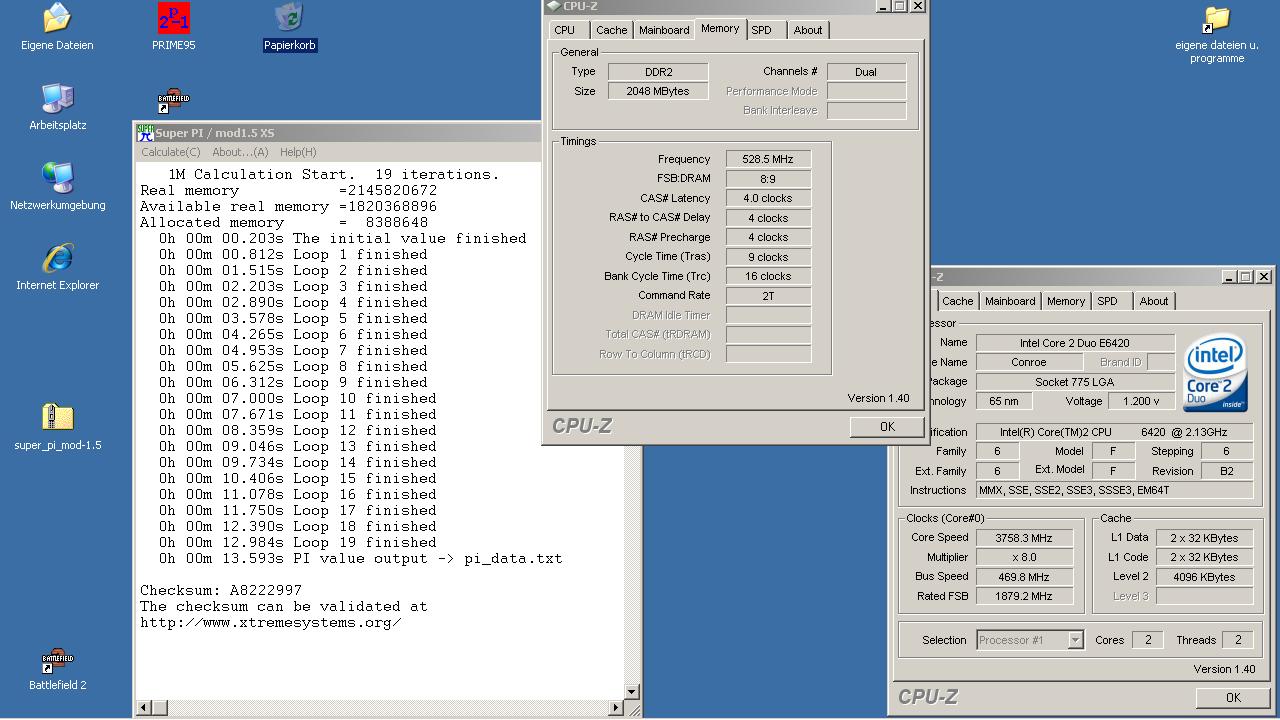Image resolution: width=1280 pixels, height=720 pixels.
Task: Minimize the rear CPU-Z processor window
Action: (1228, 277)
